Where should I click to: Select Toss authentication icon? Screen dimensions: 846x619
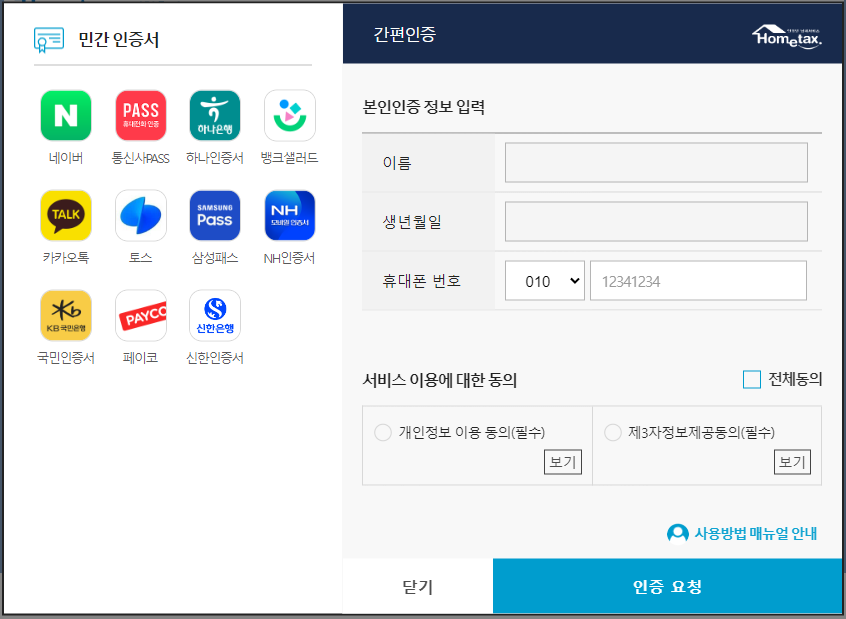(141, 214)
